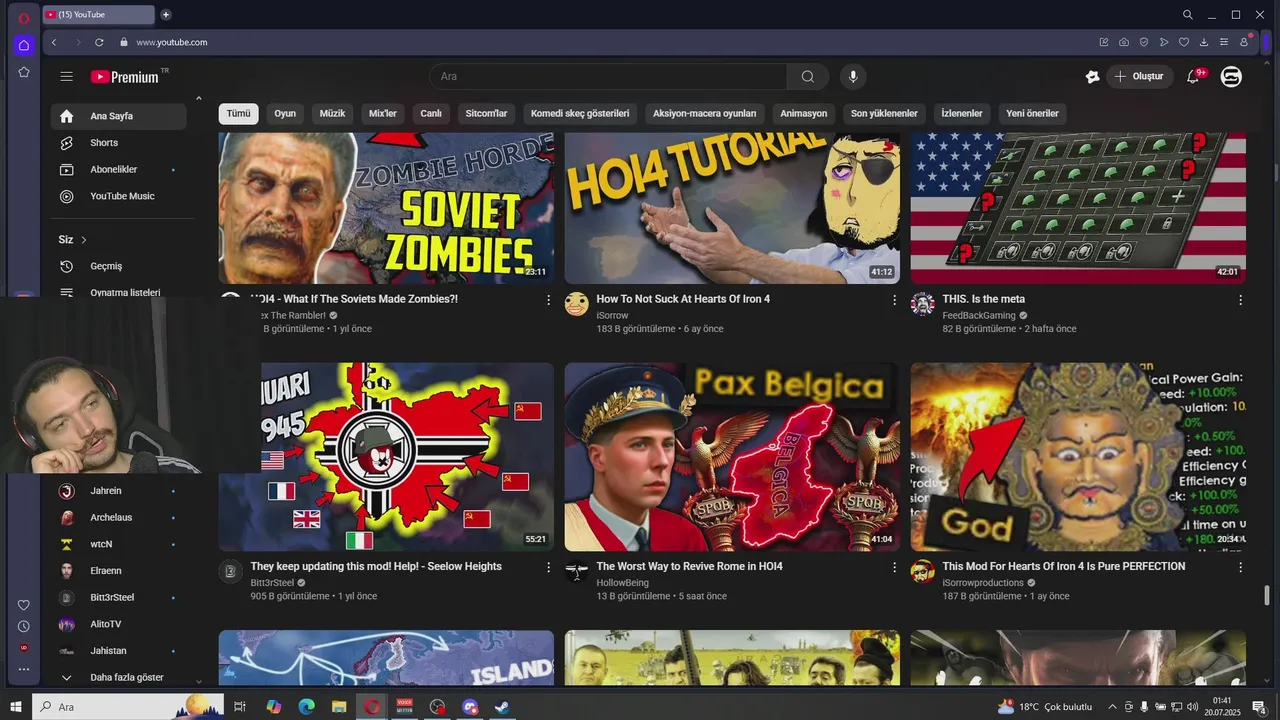1280x720 pixels.
Task: Select 'Komedi skeç gösterileri' filter chip
Action: (x=580, y=113)
